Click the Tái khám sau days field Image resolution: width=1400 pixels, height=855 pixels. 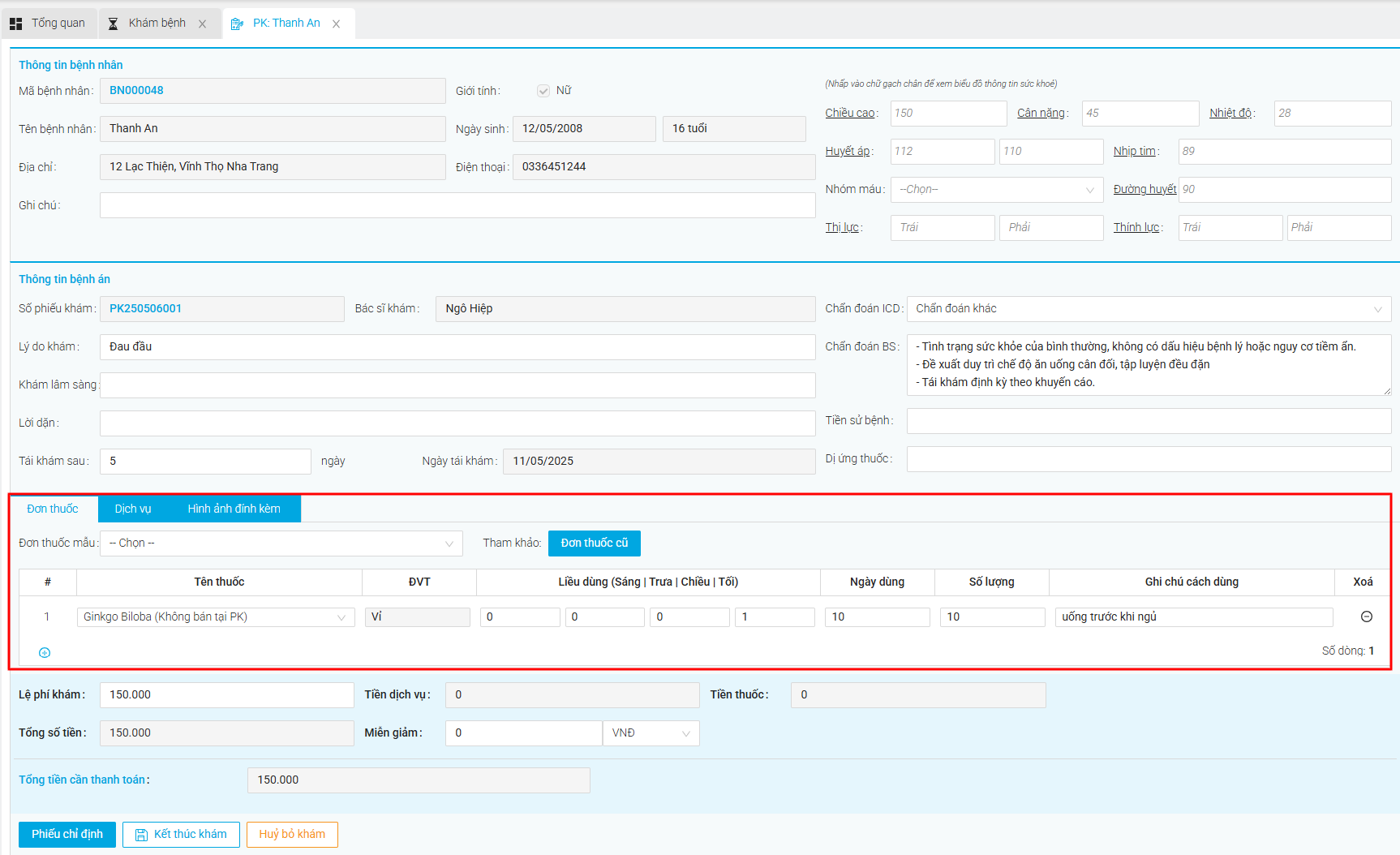(x=205, y=461)
